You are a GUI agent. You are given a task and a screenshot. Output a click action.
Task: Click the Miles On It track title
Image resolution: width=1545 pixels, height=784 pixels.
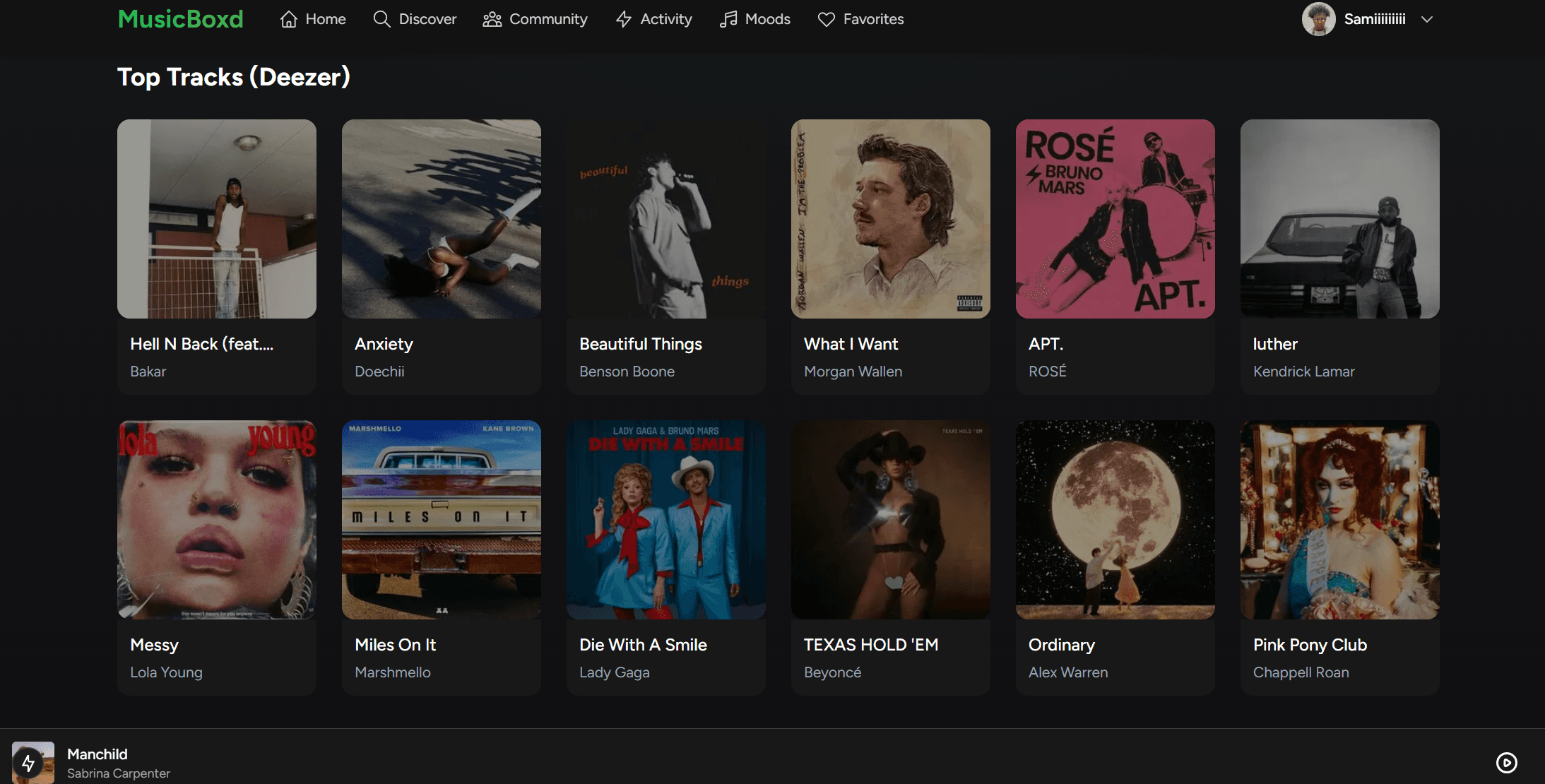coord(395,645)
